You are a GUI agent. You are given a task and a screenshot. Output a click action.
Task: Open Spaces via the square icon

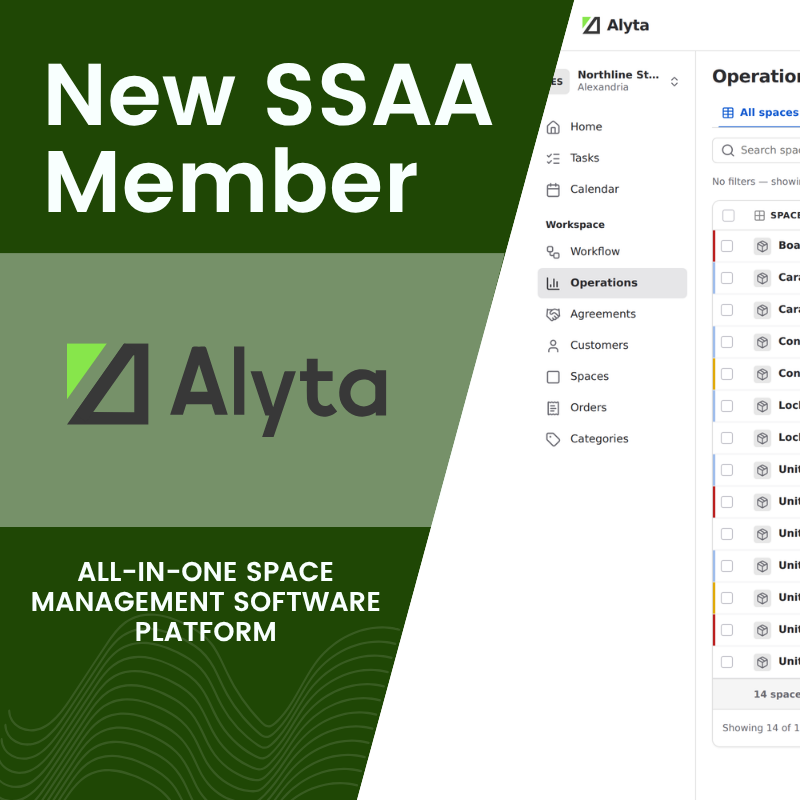(x=553, y=377)
